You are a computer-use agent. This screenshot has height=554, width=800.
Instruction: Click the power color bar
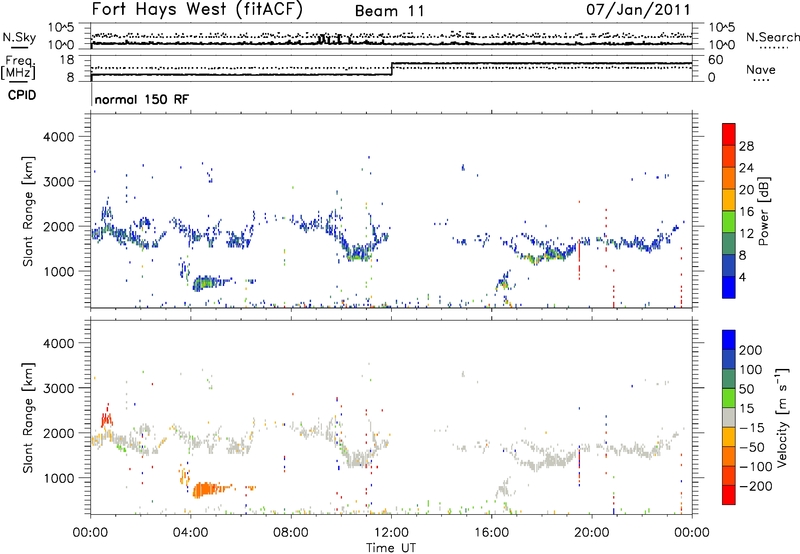pos(729,210)
